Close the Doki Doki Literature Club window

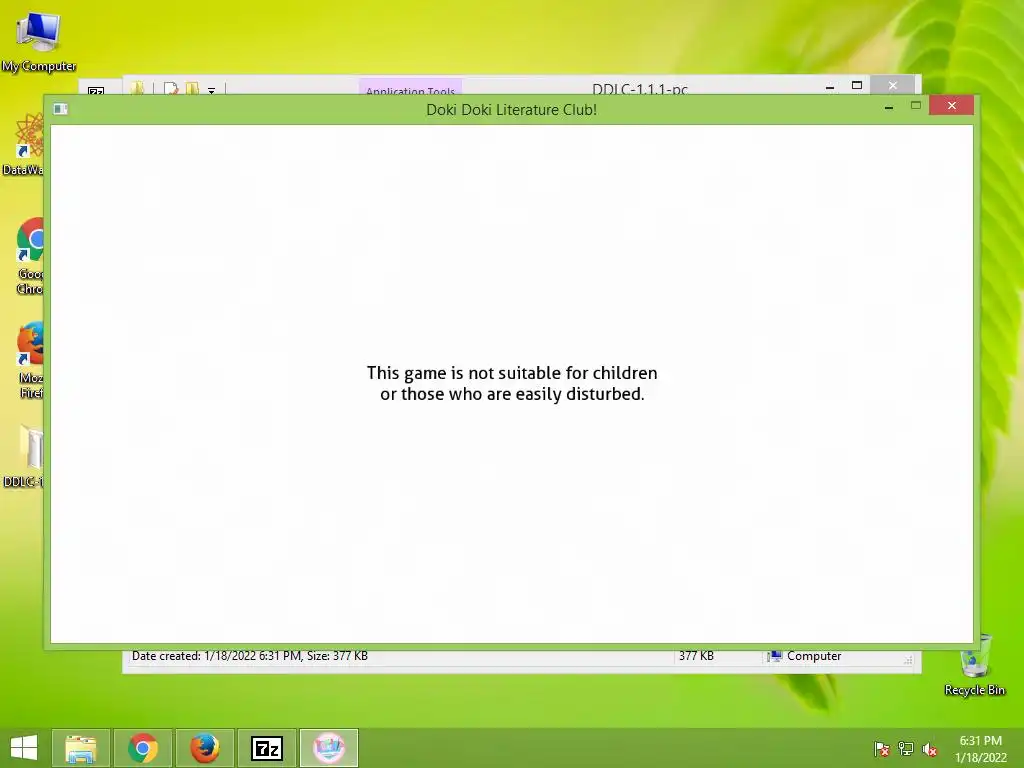pos(952,105)
